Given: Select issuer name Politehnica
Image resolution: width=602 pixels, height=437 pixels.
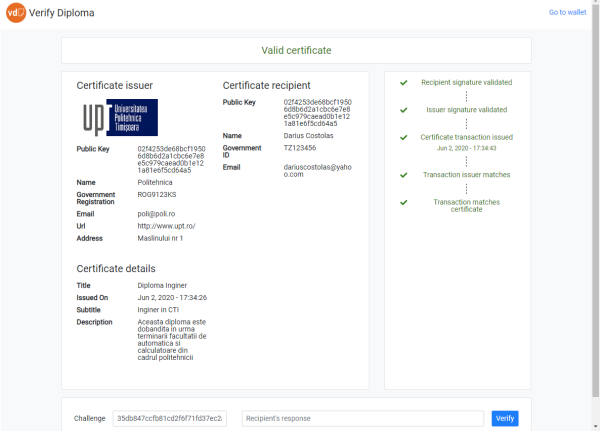Looking at the screenshot, I should 155,182.
